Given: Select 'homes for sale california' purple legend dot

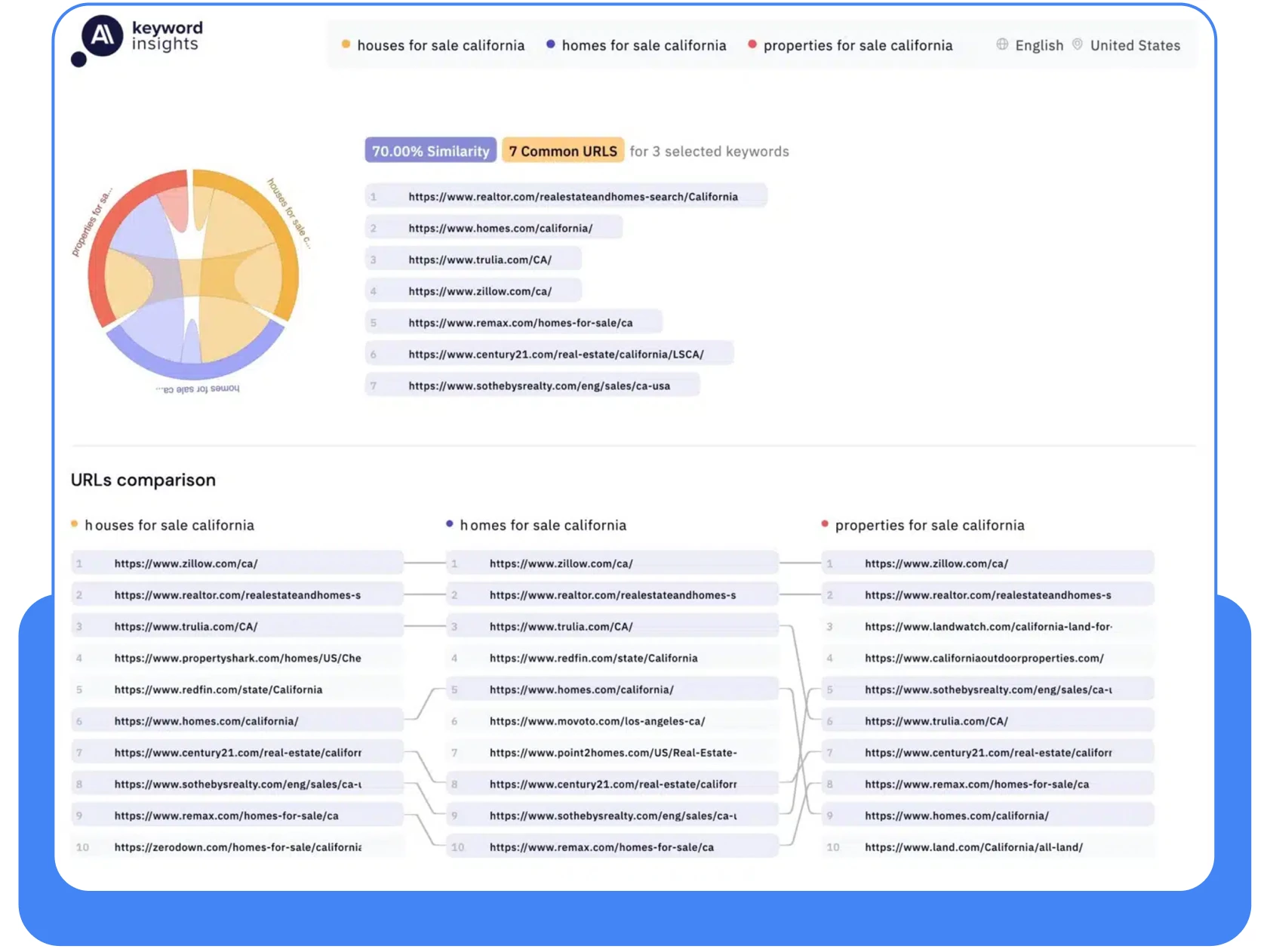Looking at the screenshot, I should [551, 45].
